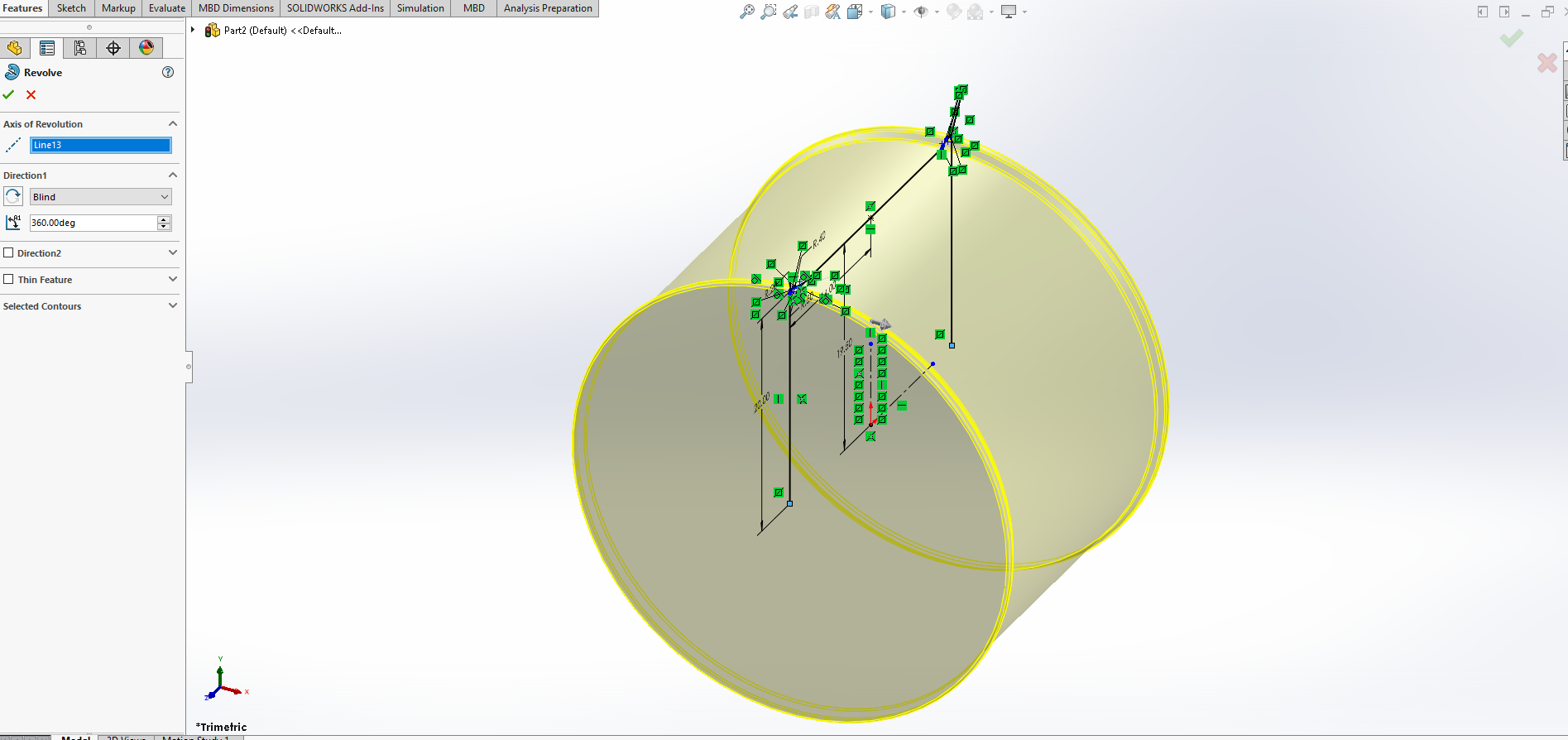
Task: Restore down the document window
Action: pyautogui.click(x=1547, y=12)
